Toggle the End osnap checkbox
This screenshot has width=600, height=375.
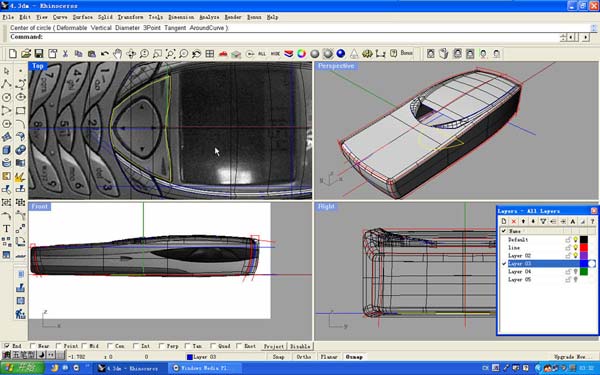point(7,346)
